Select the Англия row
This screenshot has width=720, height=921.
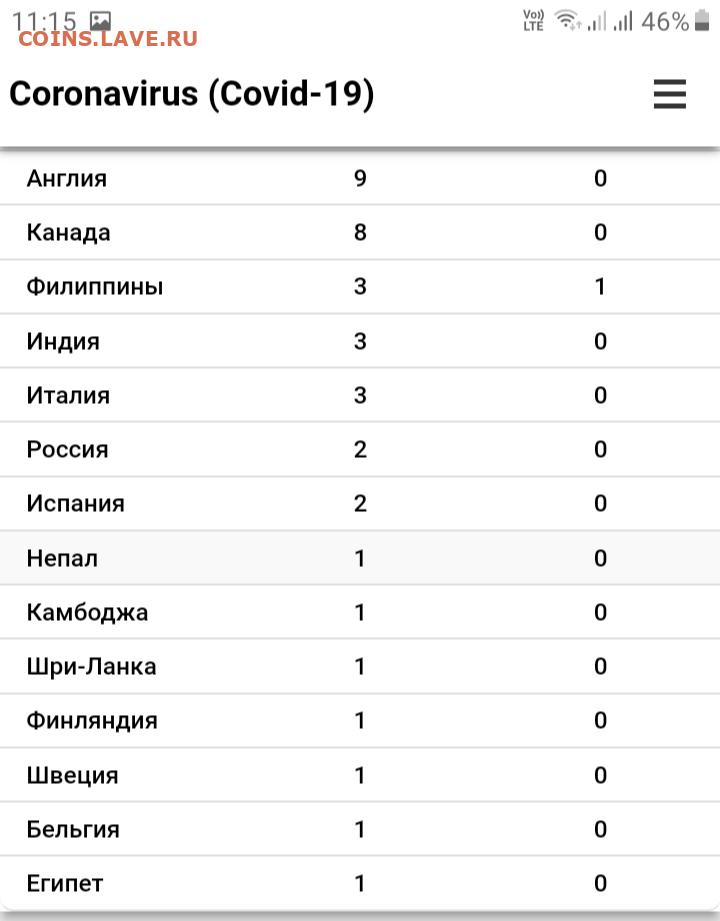pos(360,178)
